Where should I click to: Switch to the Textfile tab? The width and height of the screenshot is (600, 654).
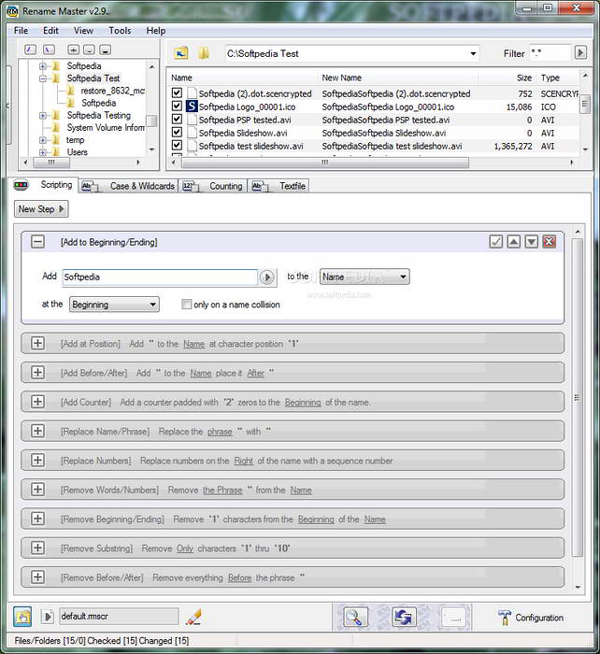(x=279, y=186)
